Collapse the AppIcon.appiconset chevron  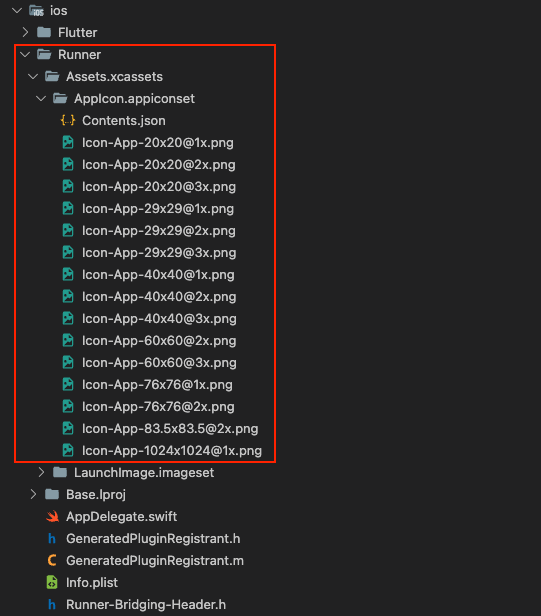[41, 99]
